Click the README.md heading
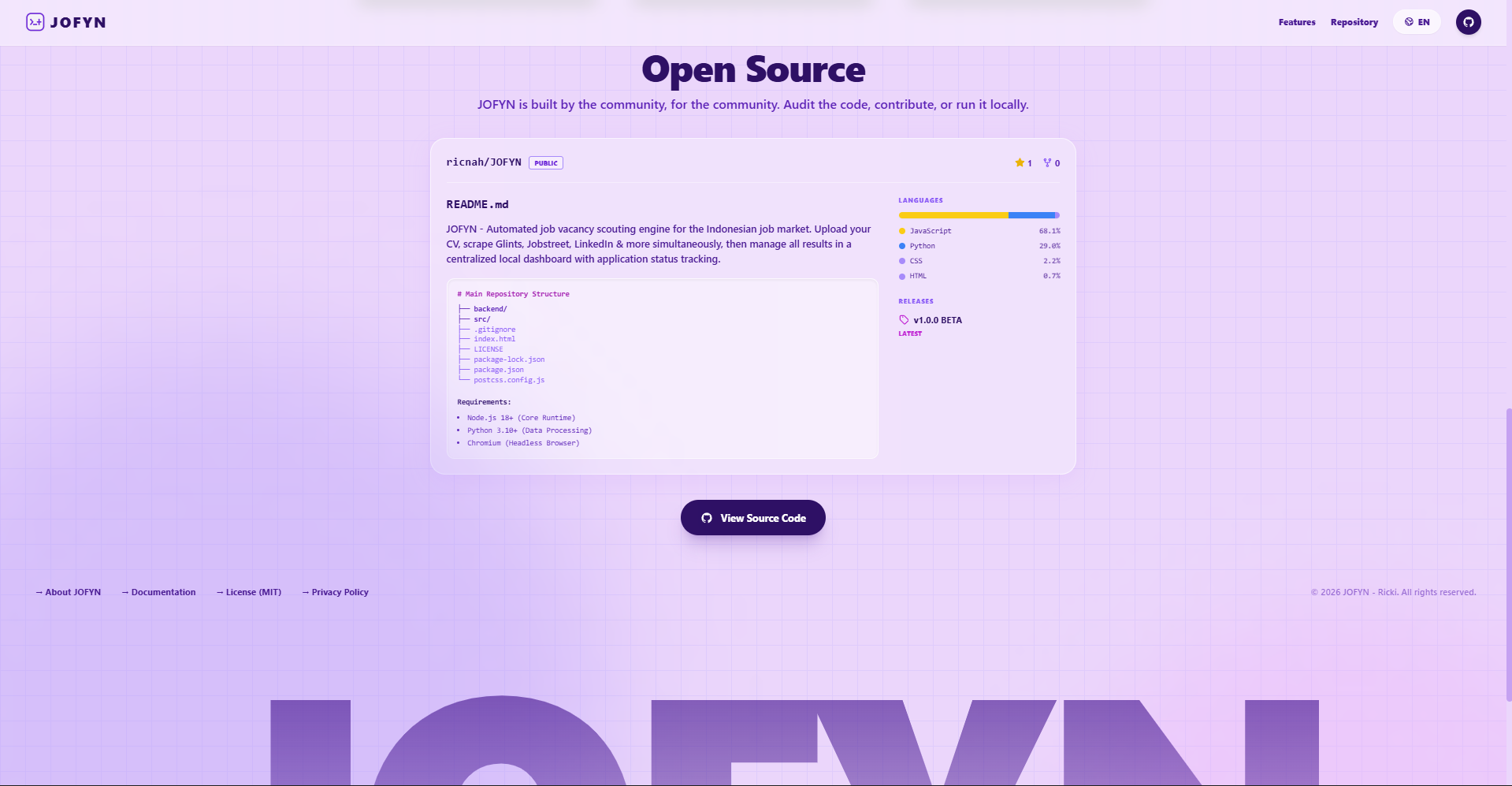Image resolution: width=1512 pixels, height=786 pixels. [477, 204]
